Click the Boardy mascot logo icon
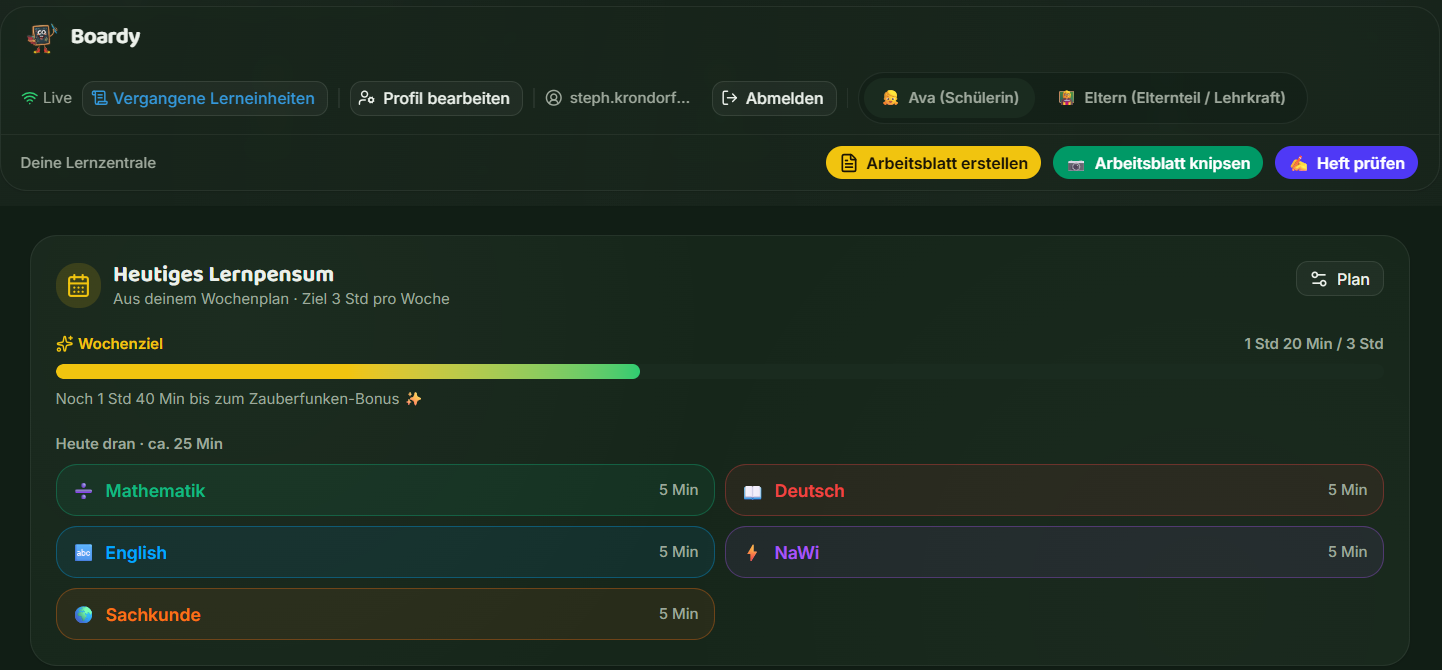The width and height of the screenshot is (1442, 670). pyautogui.click(x=41, y=37)
